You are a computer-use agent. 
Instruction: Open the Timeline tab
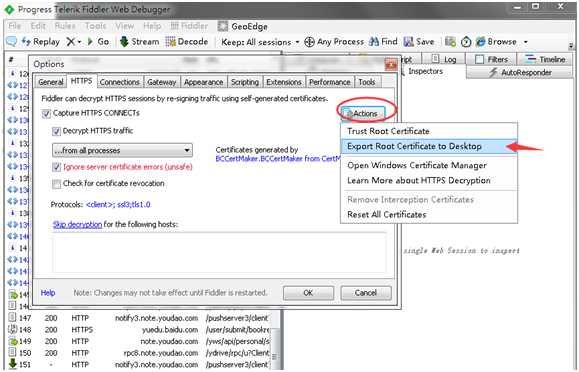coord(545,59)
